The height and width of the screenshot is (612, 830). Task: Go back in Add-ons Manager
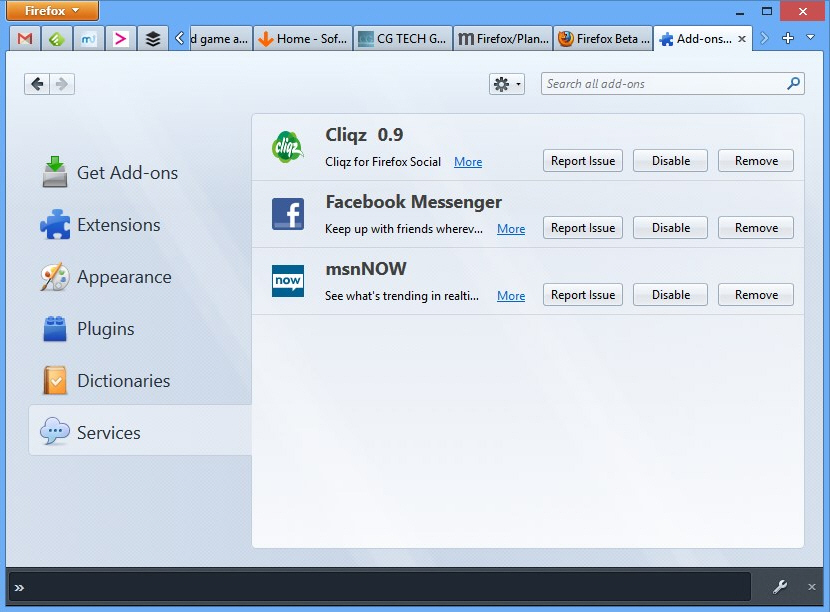tap(37, 84)
